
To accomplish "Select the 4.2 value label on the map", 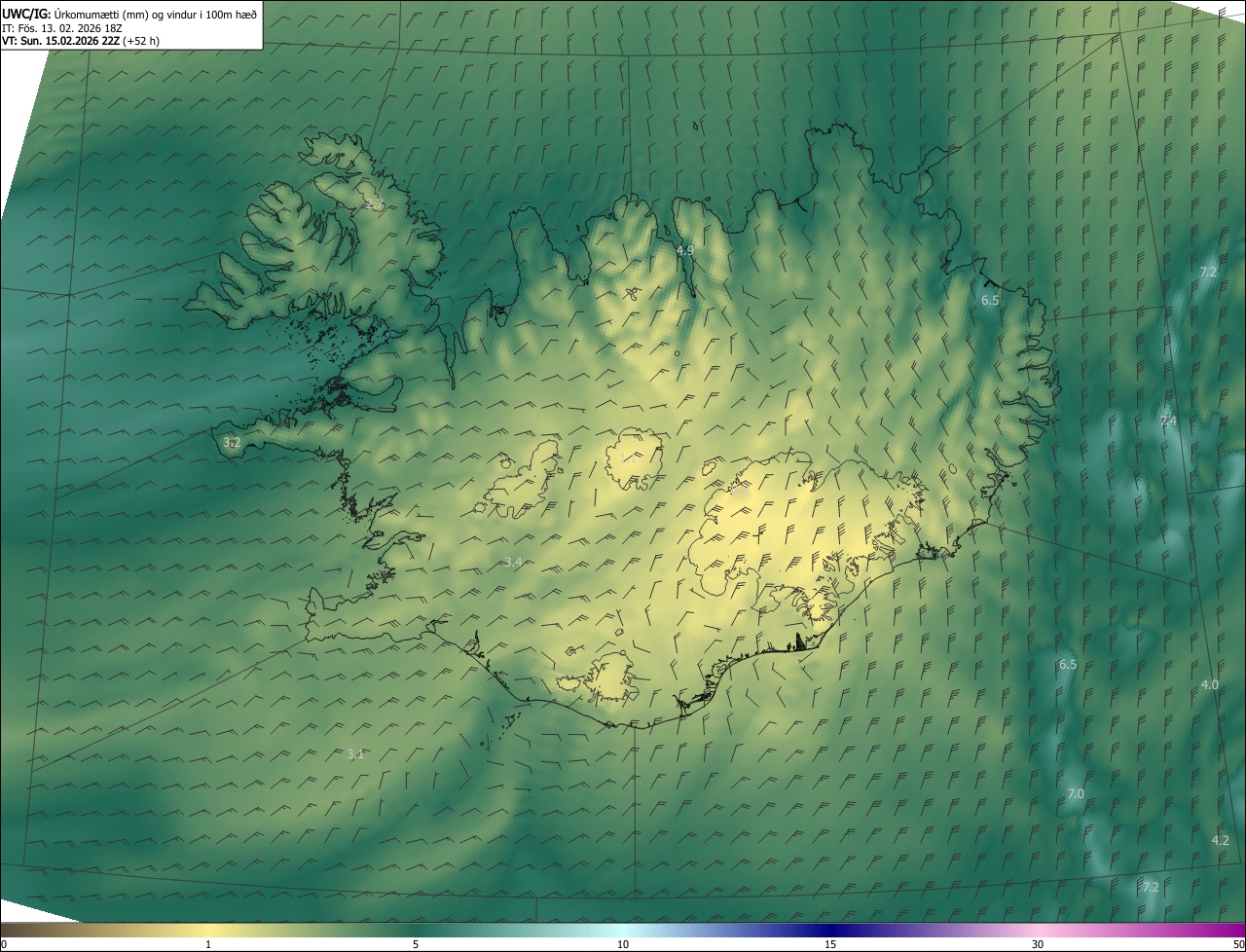I will (x=1220, y=840).
